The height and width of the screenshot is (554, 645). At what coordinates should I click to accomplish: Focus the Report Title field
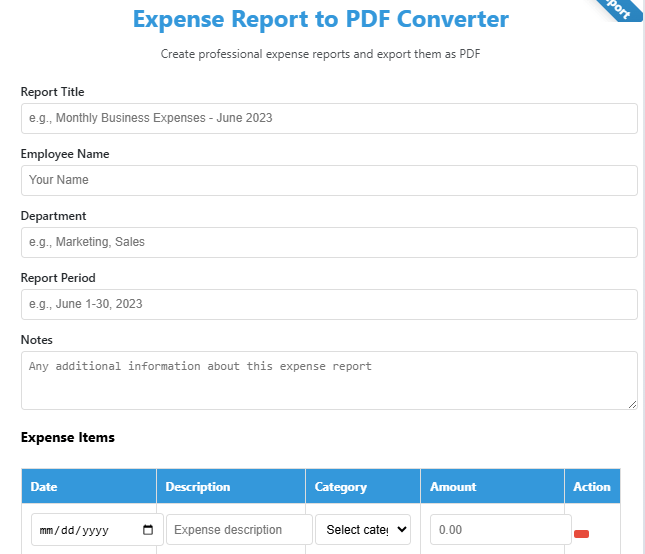pos(329,118)
